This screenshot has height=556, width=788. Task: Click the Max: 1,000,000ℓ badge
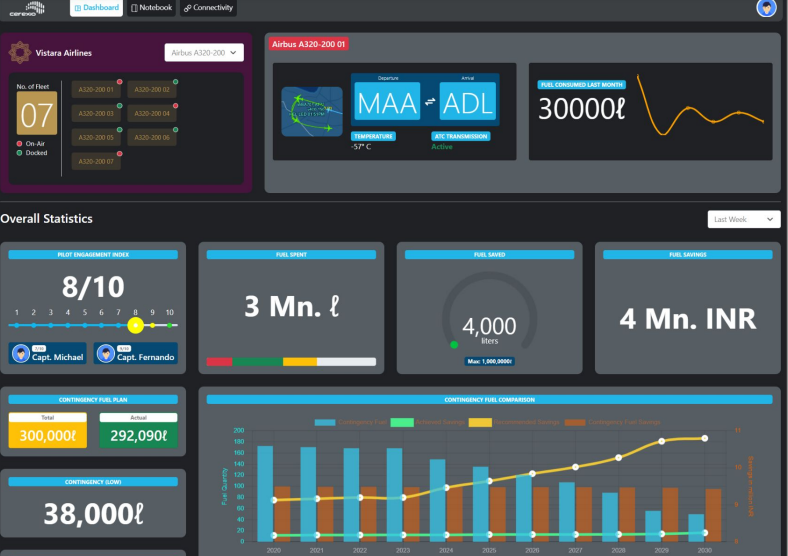[489, 361]
